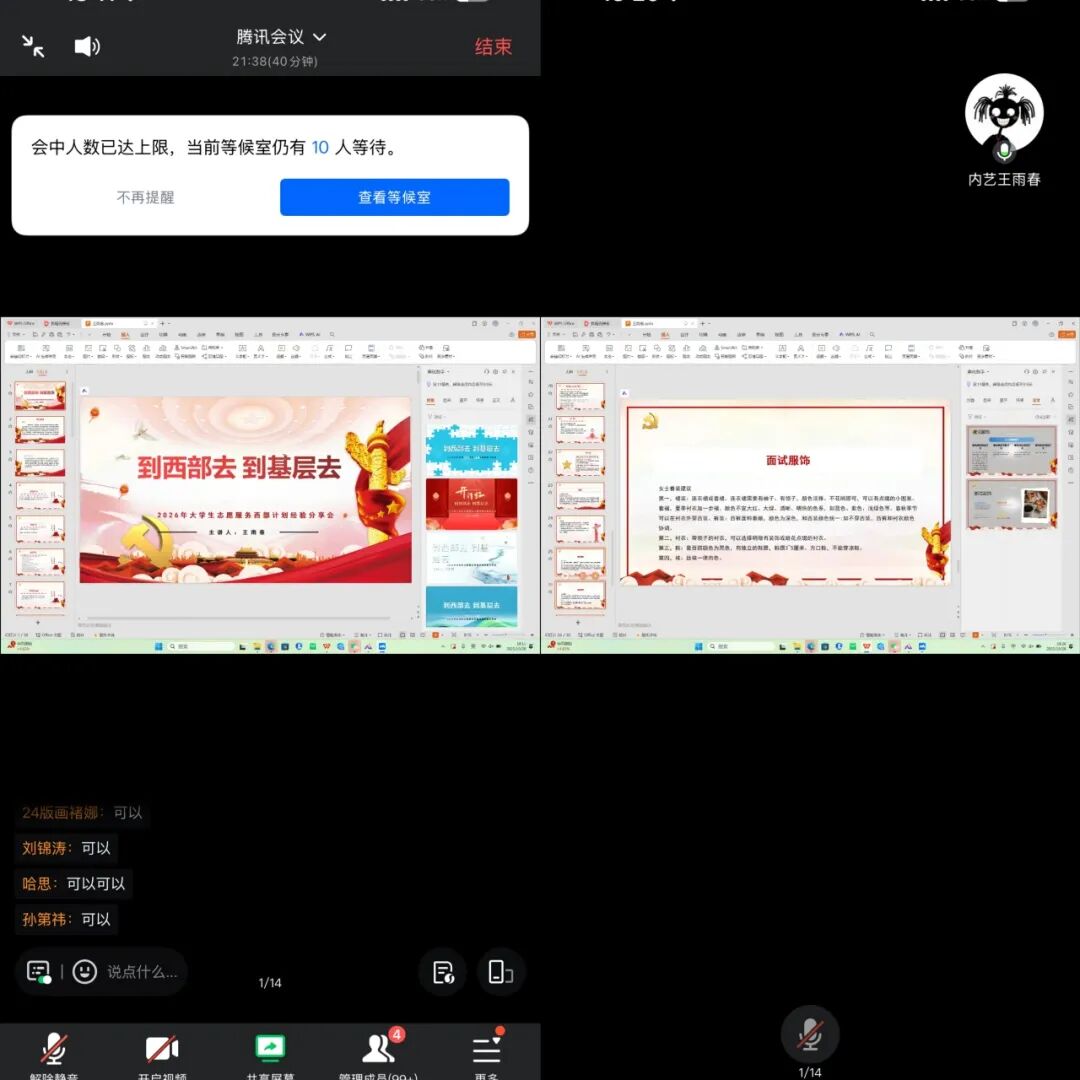Viewport: 1080px width, 1080px height.
Task: Tap the muted microphone icon on right screen
Action: point(810,1034)
